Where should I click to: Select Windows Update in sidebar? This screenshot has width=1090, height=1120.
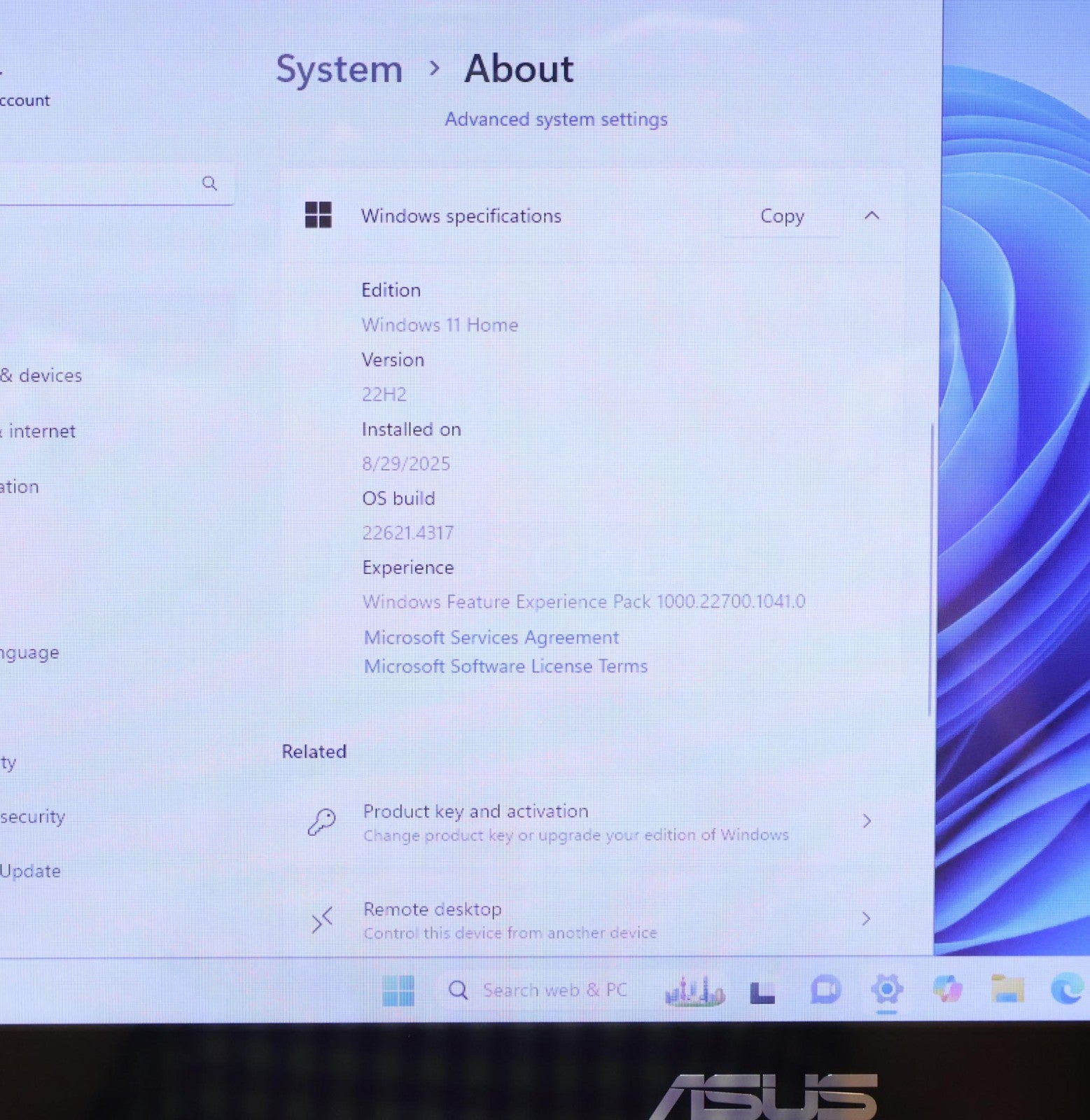tap(30, 871)
